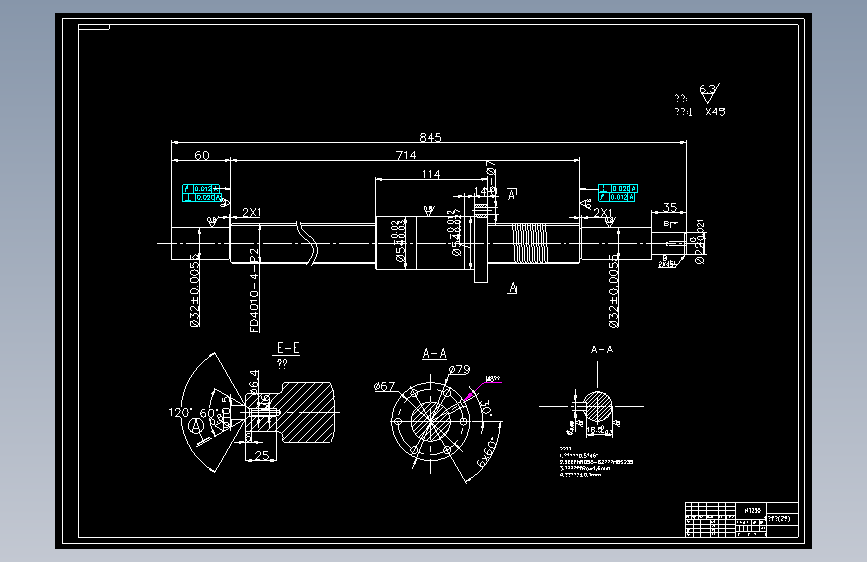Select the Ø32±0.0055 label near the keyway shaft end
Image resolution: width=867 pixels, height=562 pixels.
[613, 291]
